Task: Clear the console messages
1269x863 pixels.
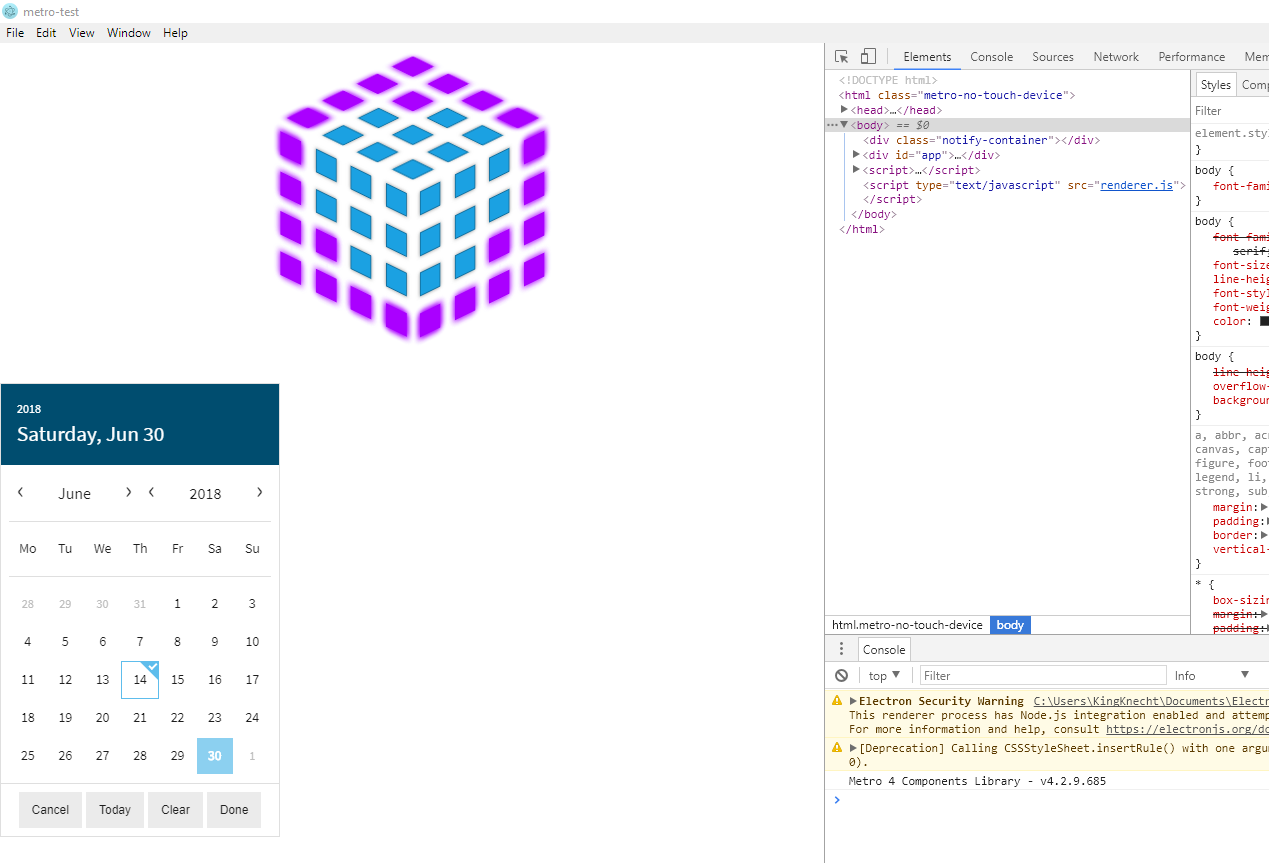Action: (x=840, y=675)
